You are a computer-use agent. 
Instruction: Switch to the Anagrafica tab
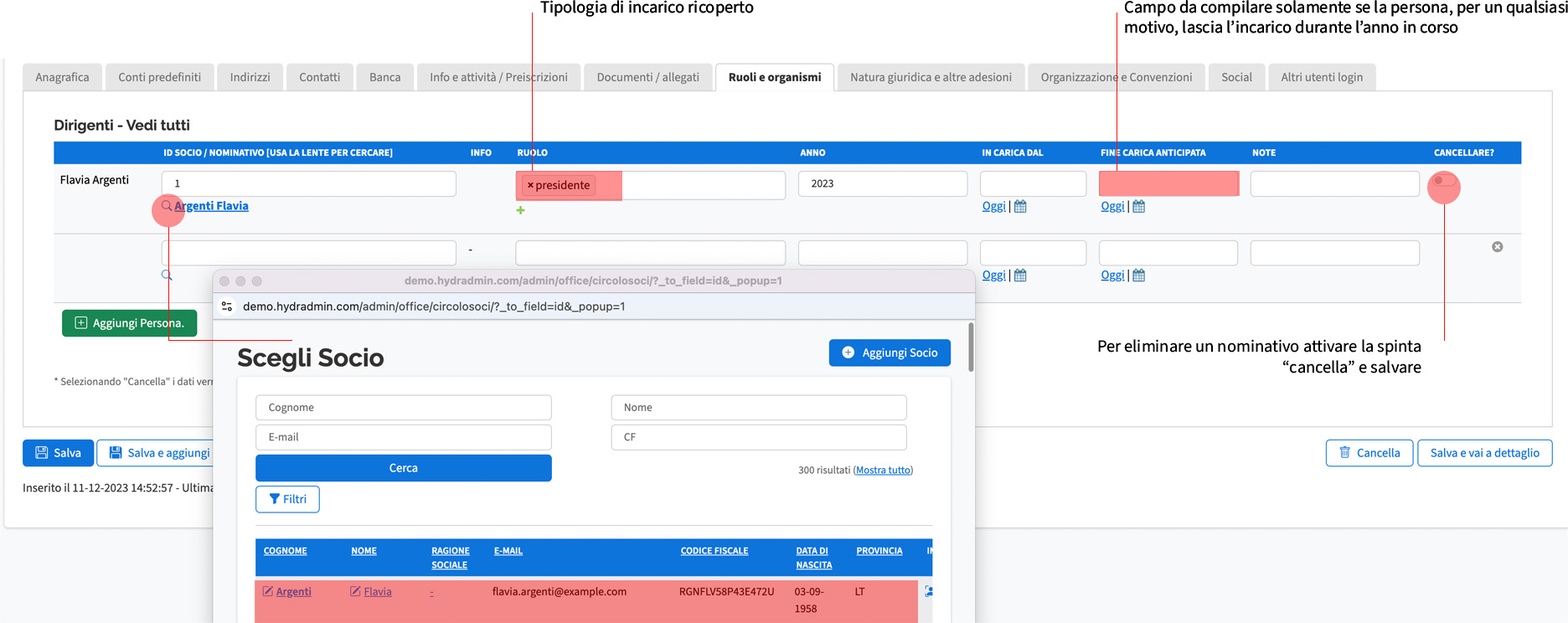(x=62, y=77)
